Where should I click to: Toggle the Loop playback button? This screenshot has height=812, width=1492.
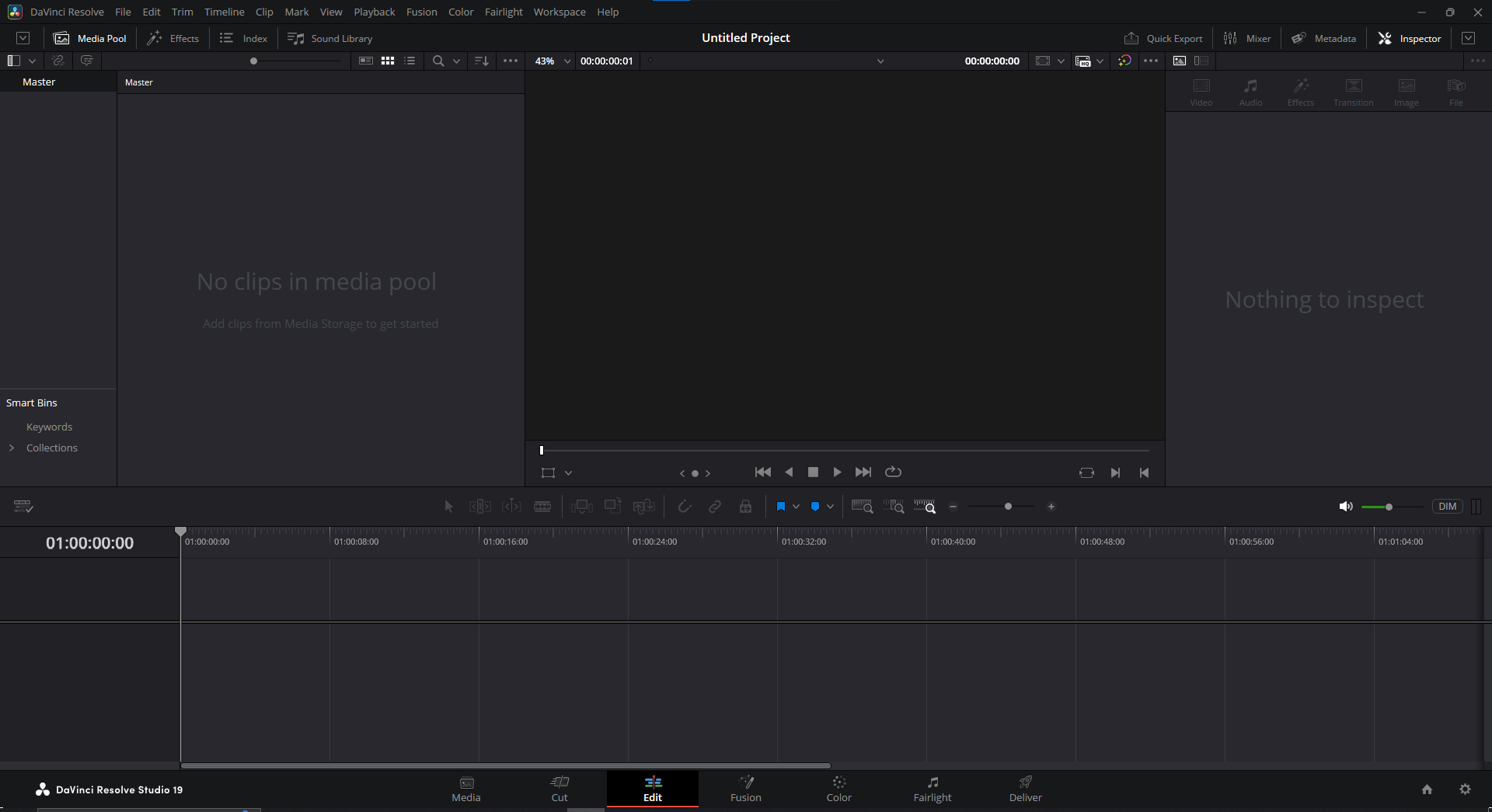(894, 472)
